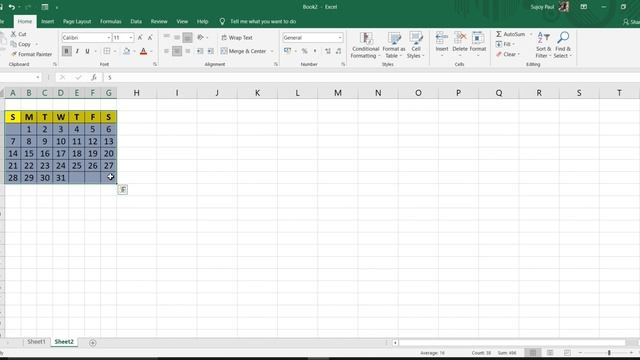This screenshot has height=360, width=640.
Task: Click Wrap Text
Action: click(237, 38)
